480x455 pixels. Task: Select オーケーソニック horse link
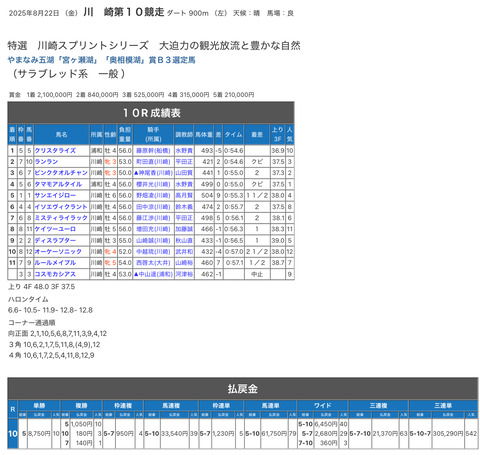58,252
